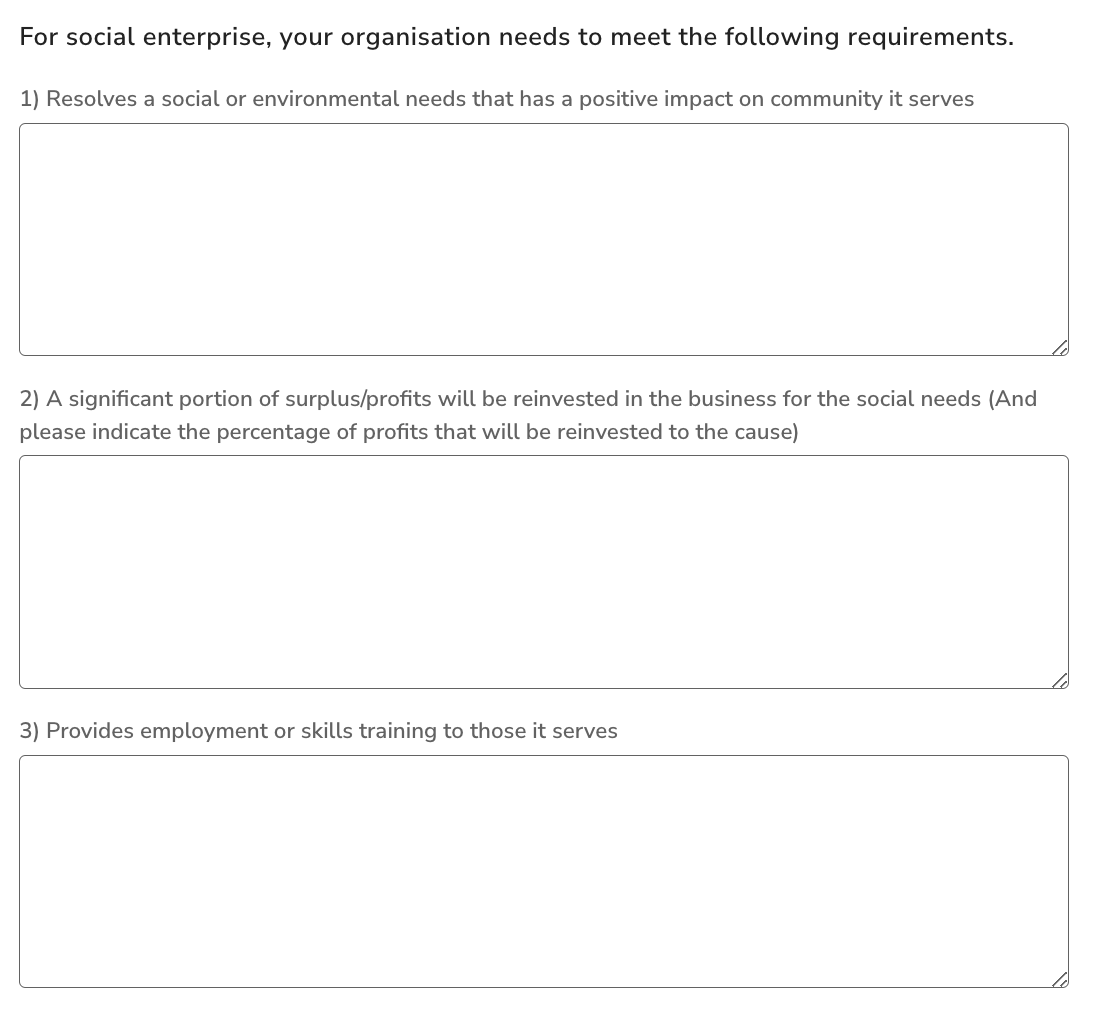
Task: Click the resize handle of the first text box
Action: pyautogui.click(x=1060, y=347)
